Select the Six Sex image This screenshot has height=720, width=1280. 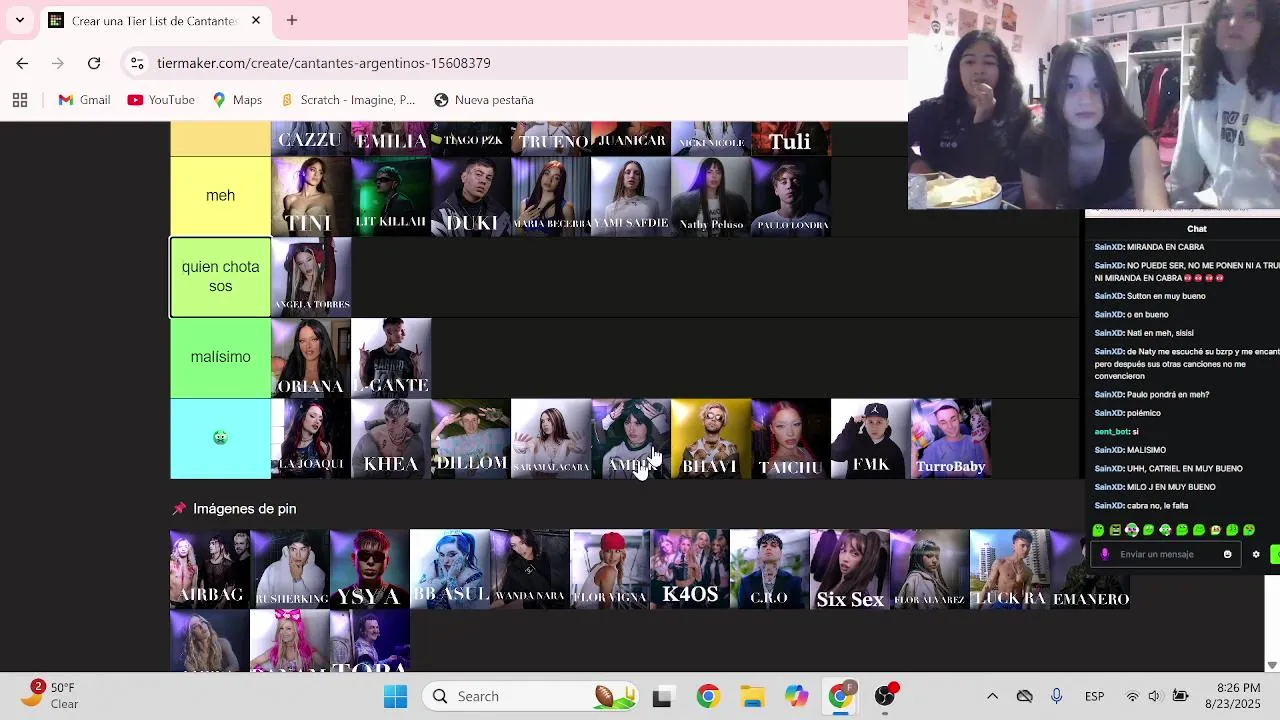tap(850, 569)
